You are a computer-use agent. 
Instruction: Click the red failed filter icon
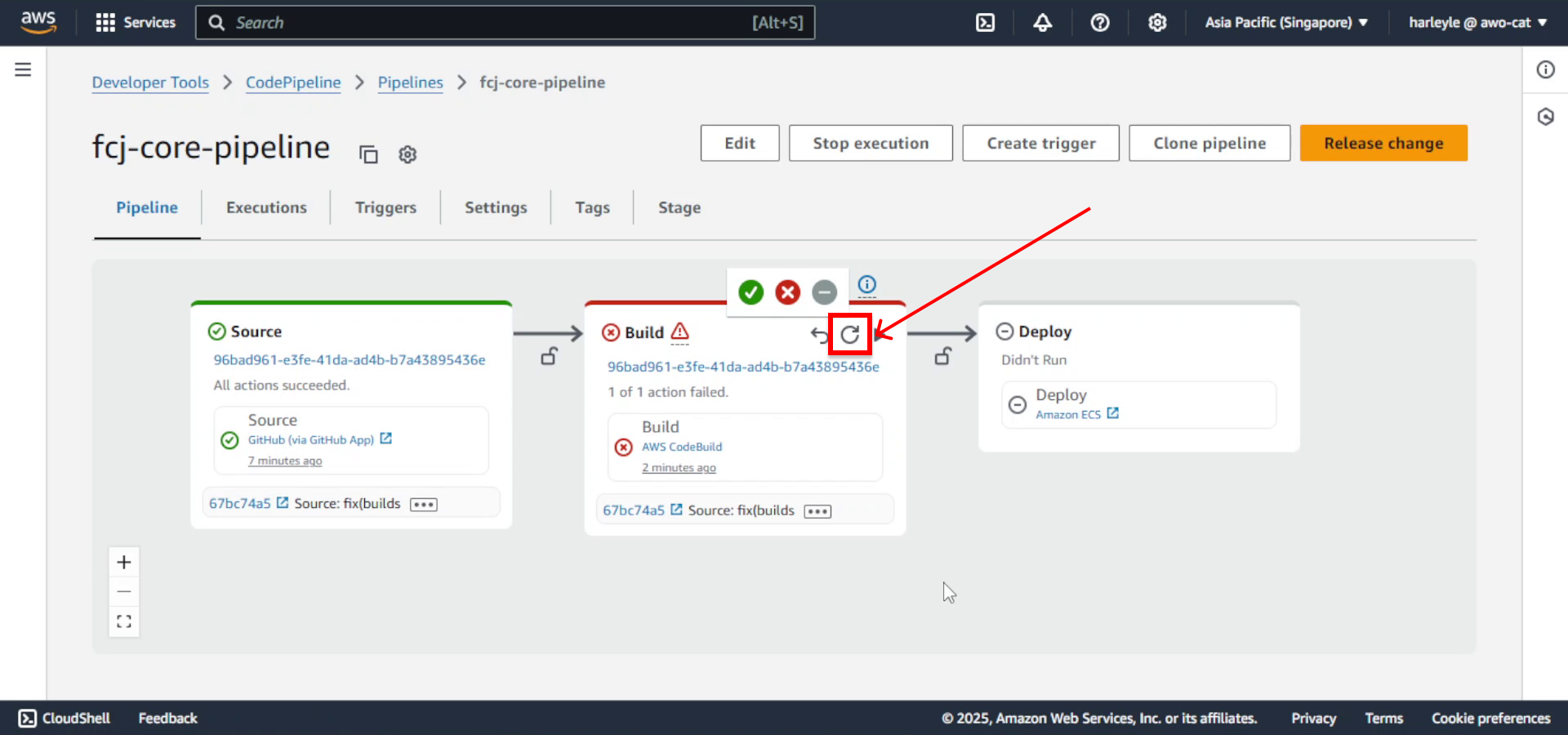click(787, 292)
